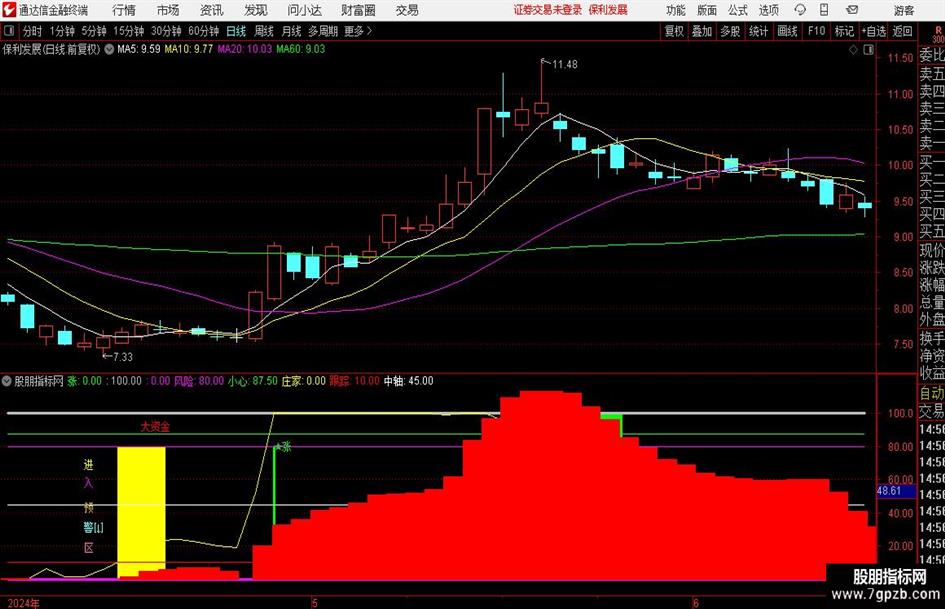Click the 跟踪: 10.00 indicator value
Image resolution: width=945 pixels, height=609 pixels.
354,381
